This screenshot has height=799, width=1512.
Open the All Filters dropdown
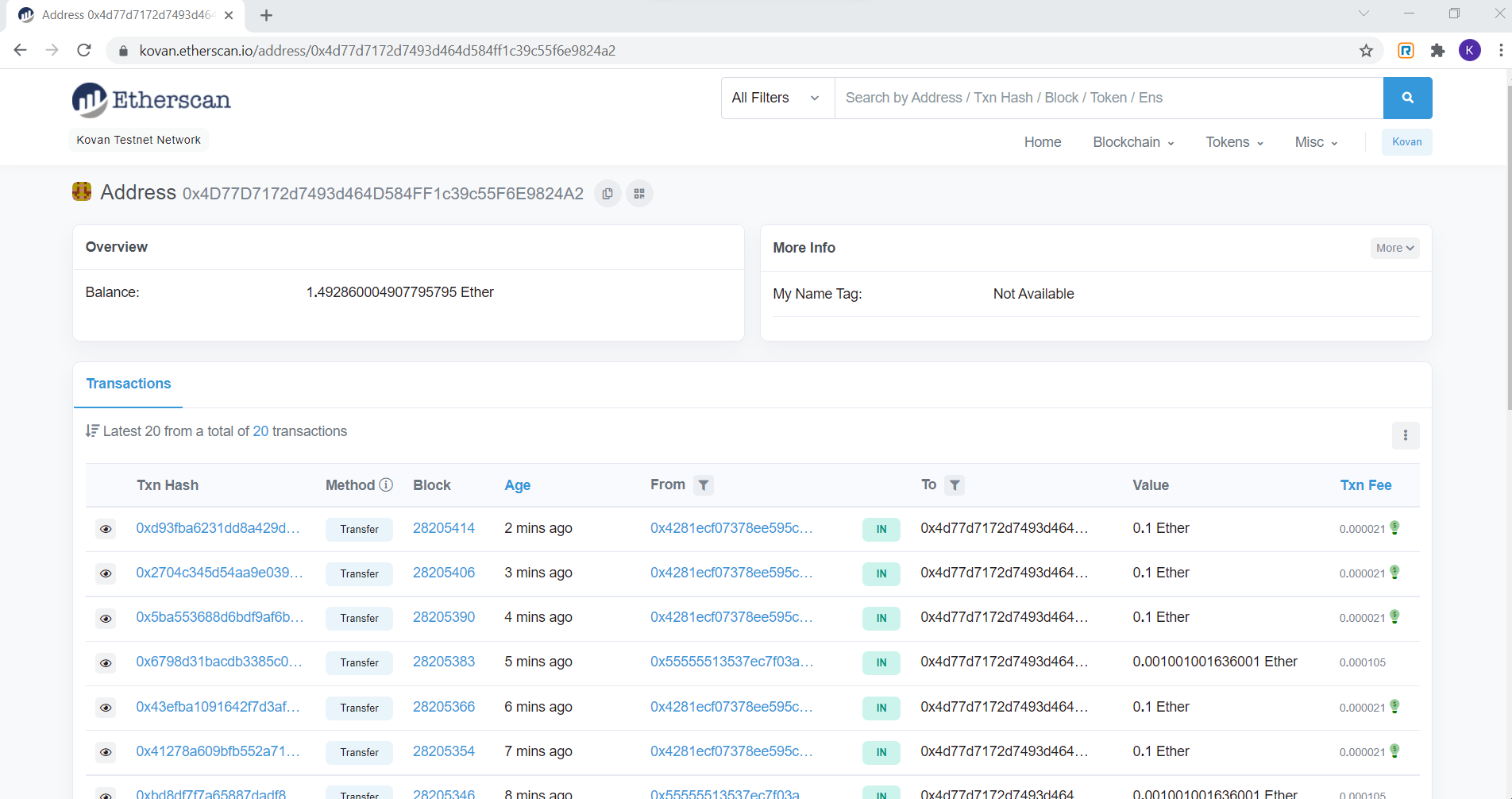pos(777,98)
